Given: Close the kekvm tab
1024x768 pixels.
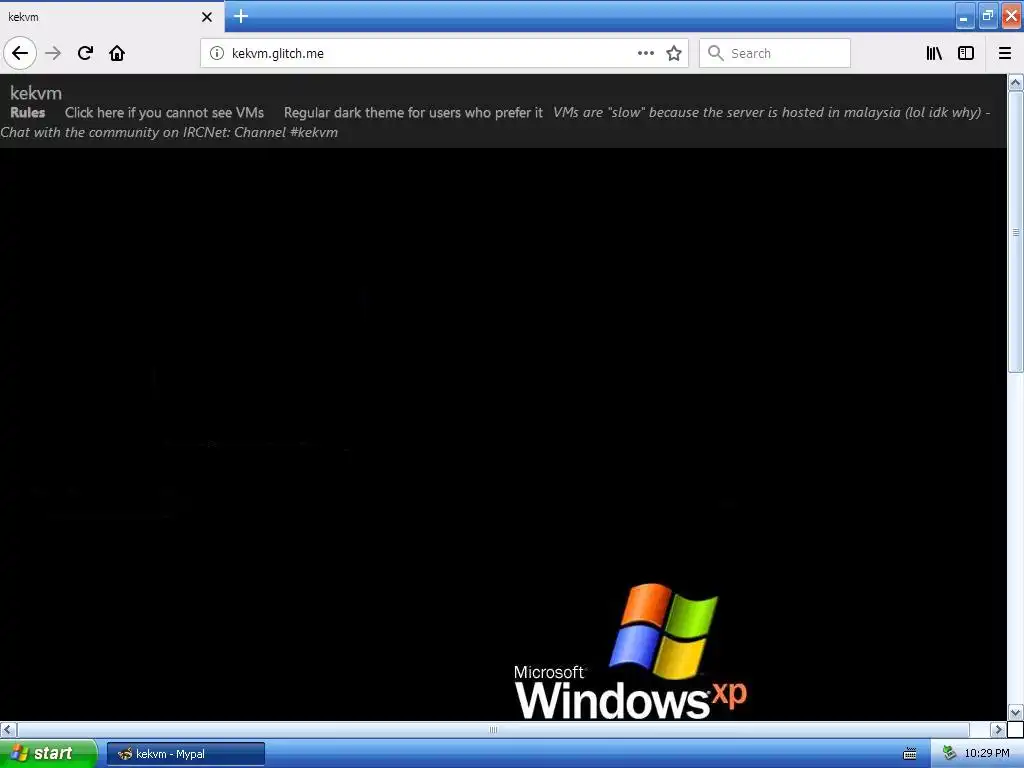Looking at the screenshot, I should tap(207, 17).
